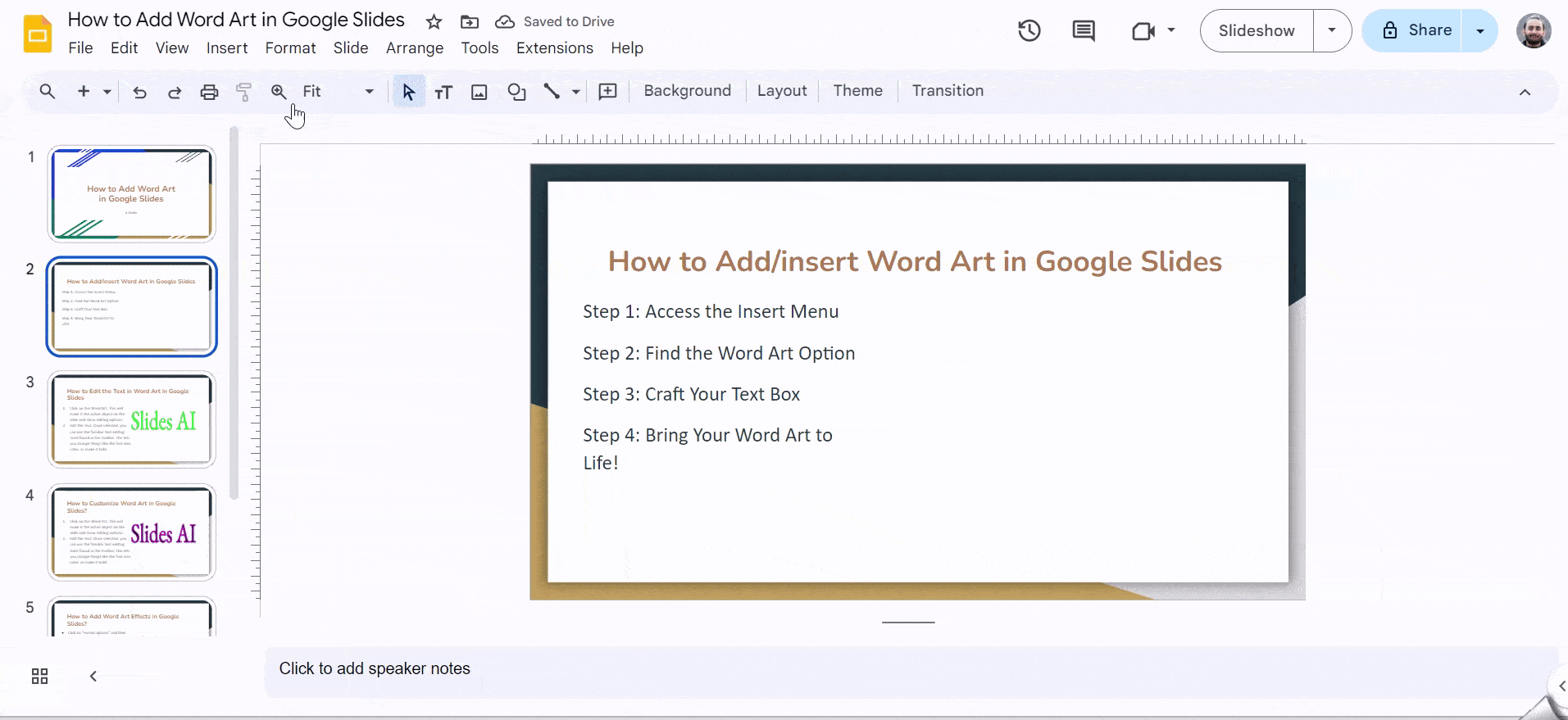Open the Insert menu
This screenshot has width=1568, height=720.
coord(227,48)
